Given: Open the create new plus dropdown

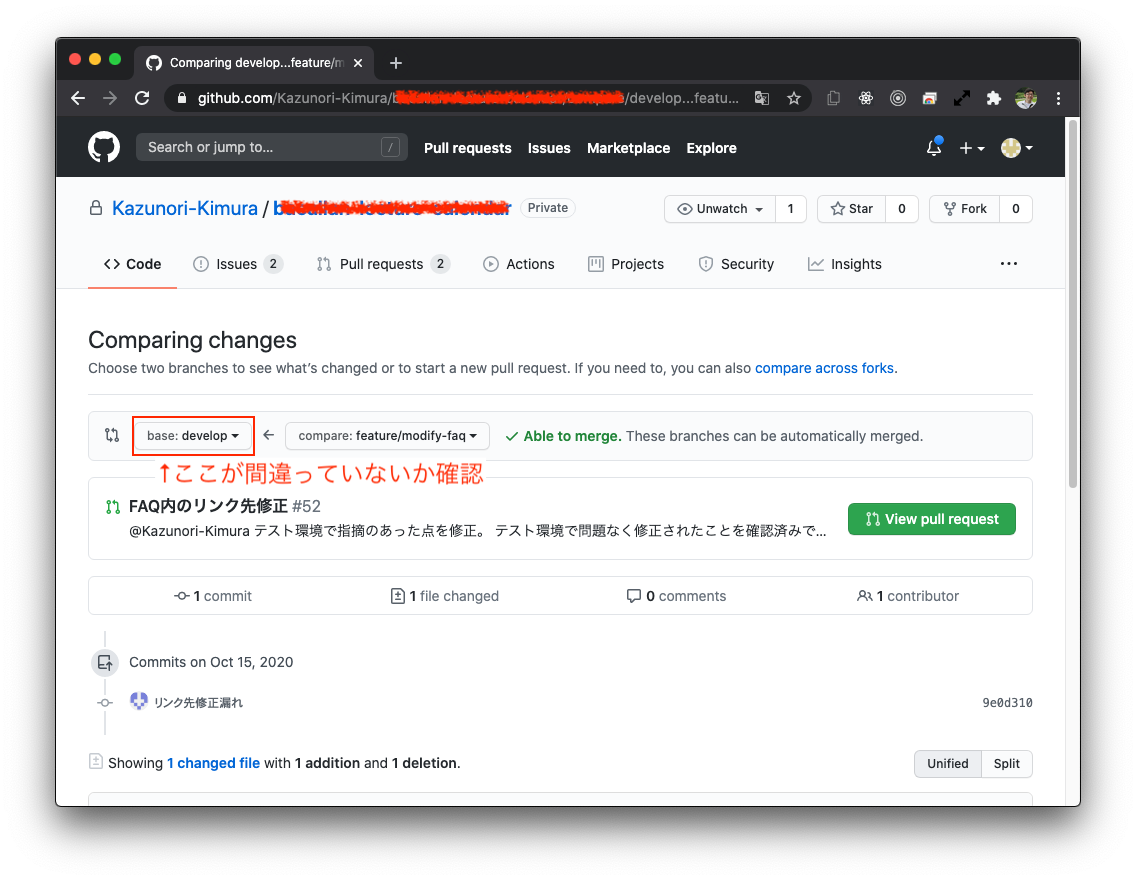Looking at the screenshot, I should tap(972, 148).
